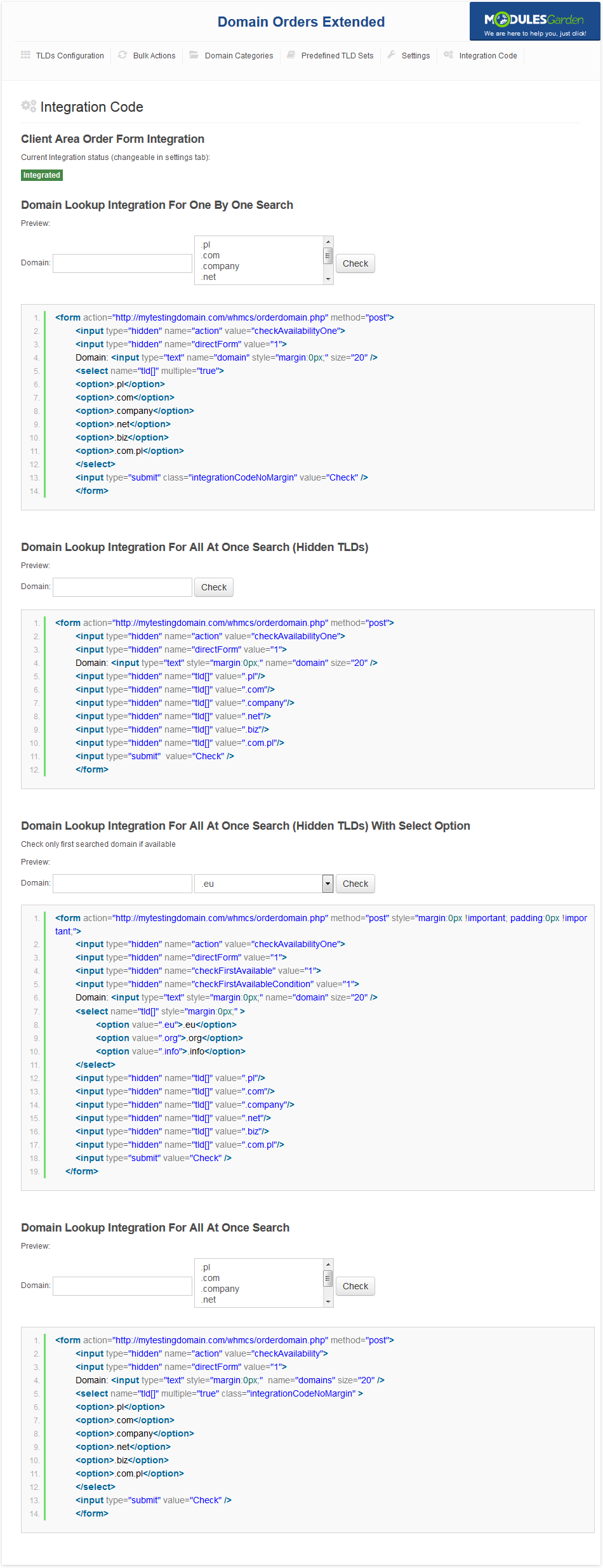Click the scrollbar thumb of the One By One TLD list
The height and width of the screenshot is (1568, 603).
tap(328, 256)
